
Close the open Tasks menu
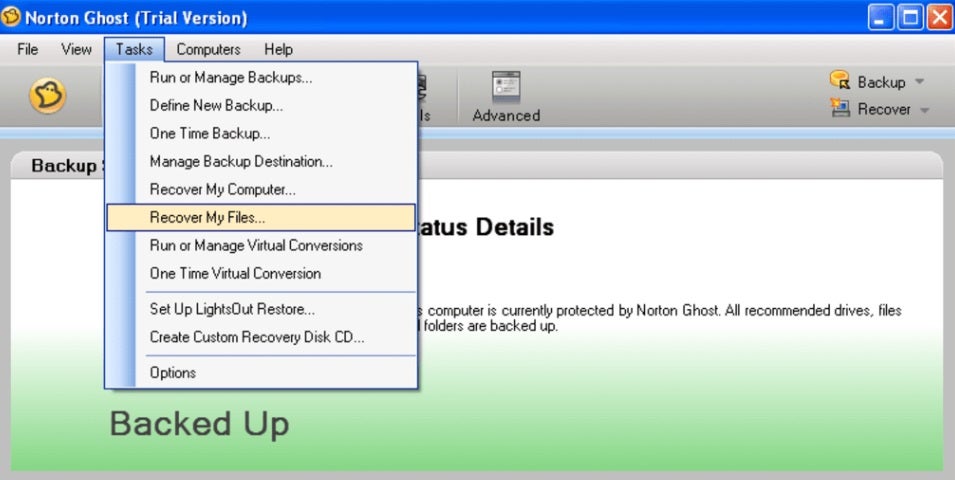coord(134,49)
